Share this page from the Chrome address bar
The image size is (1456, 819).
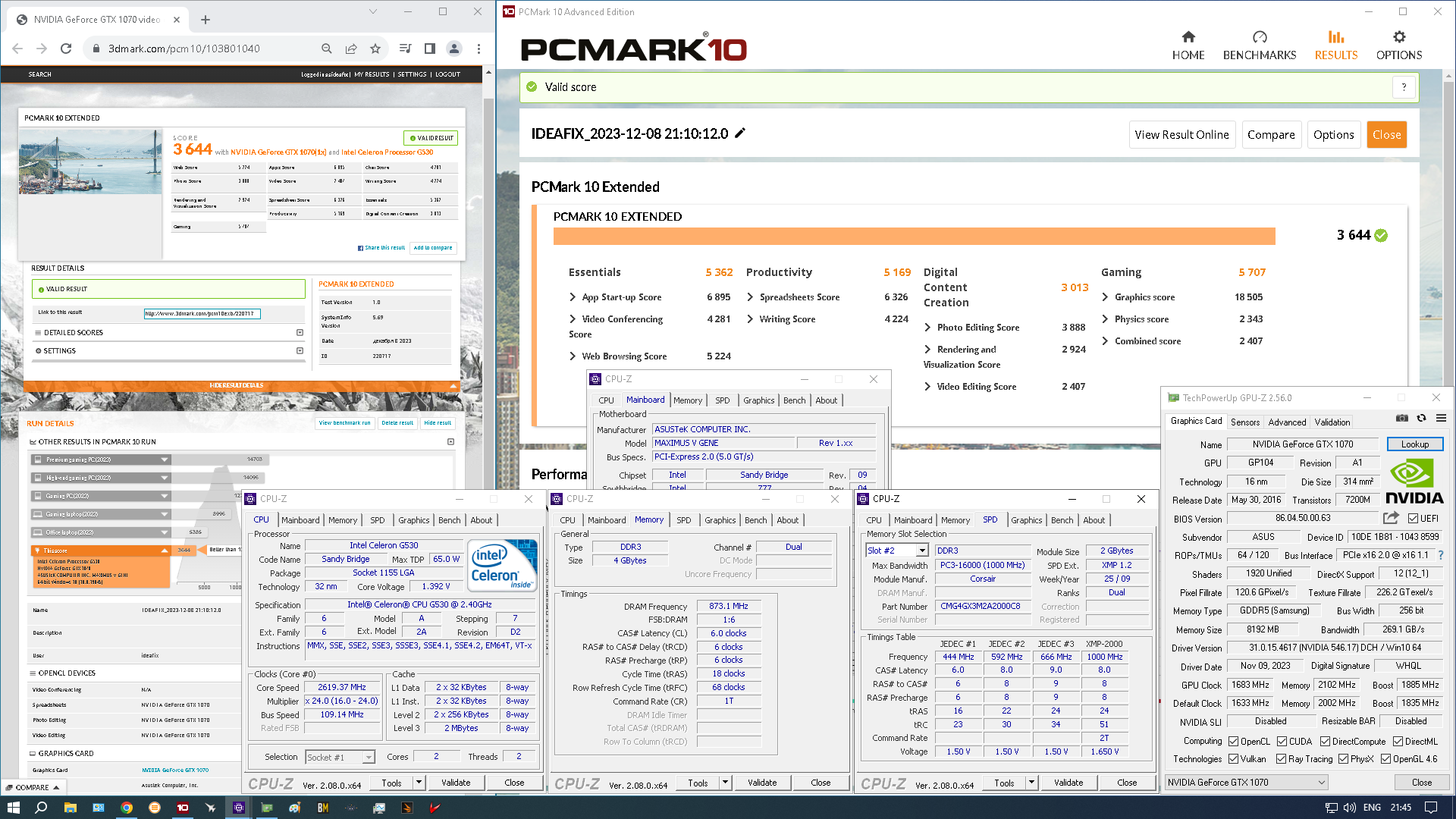(351, 49)
